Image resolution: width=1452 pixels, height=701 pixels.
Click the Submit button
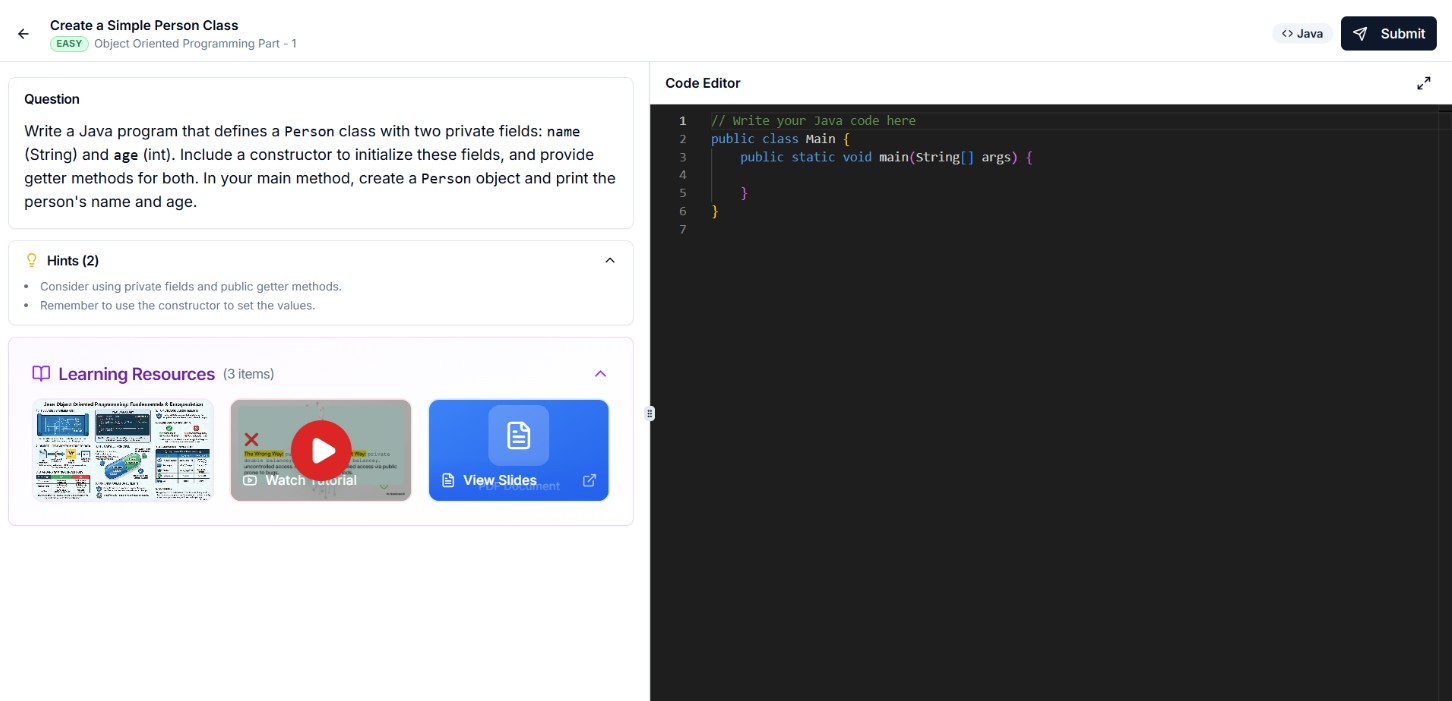click(1388, 34)
